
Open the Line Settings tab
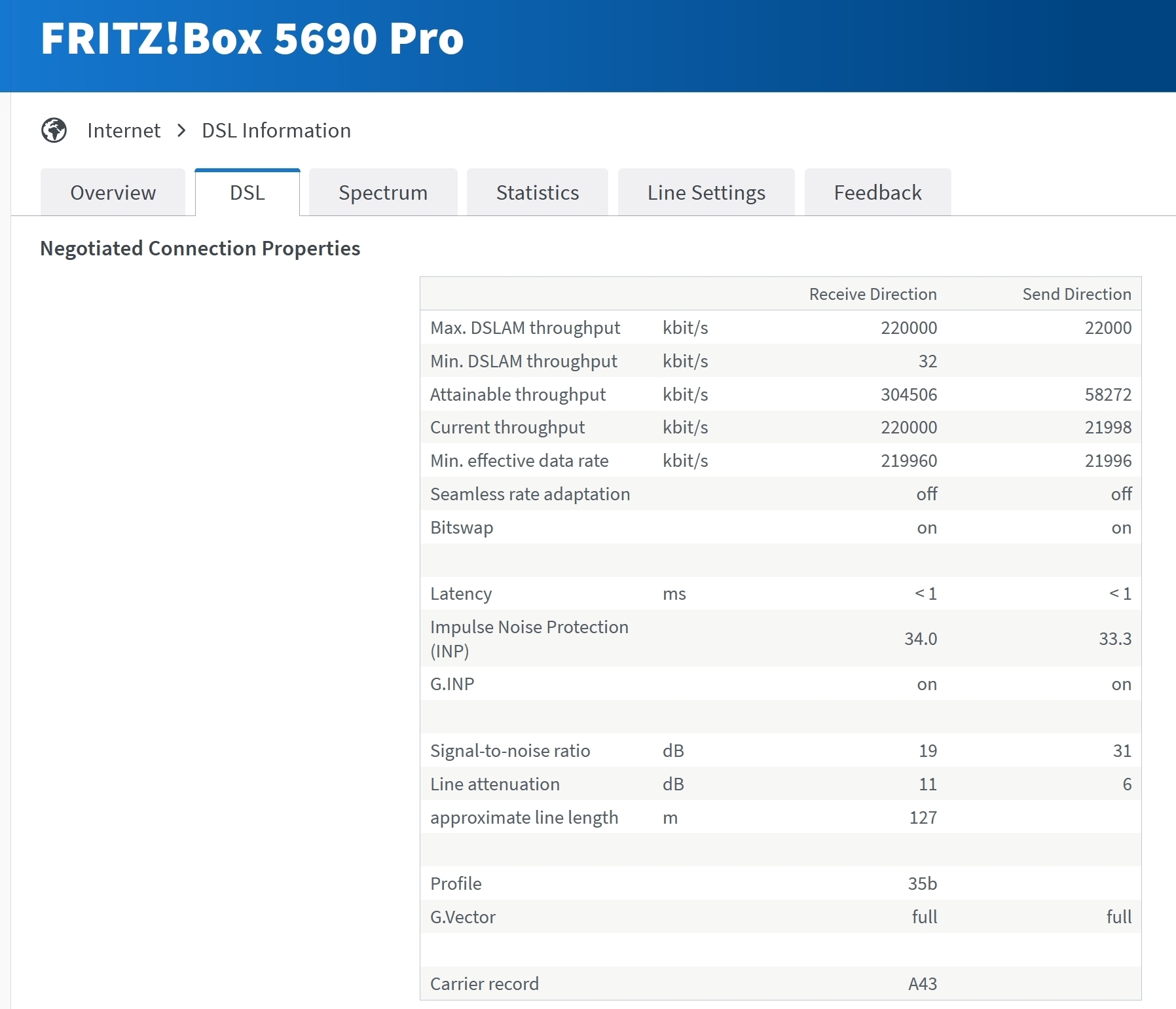(x=707, y=193)
